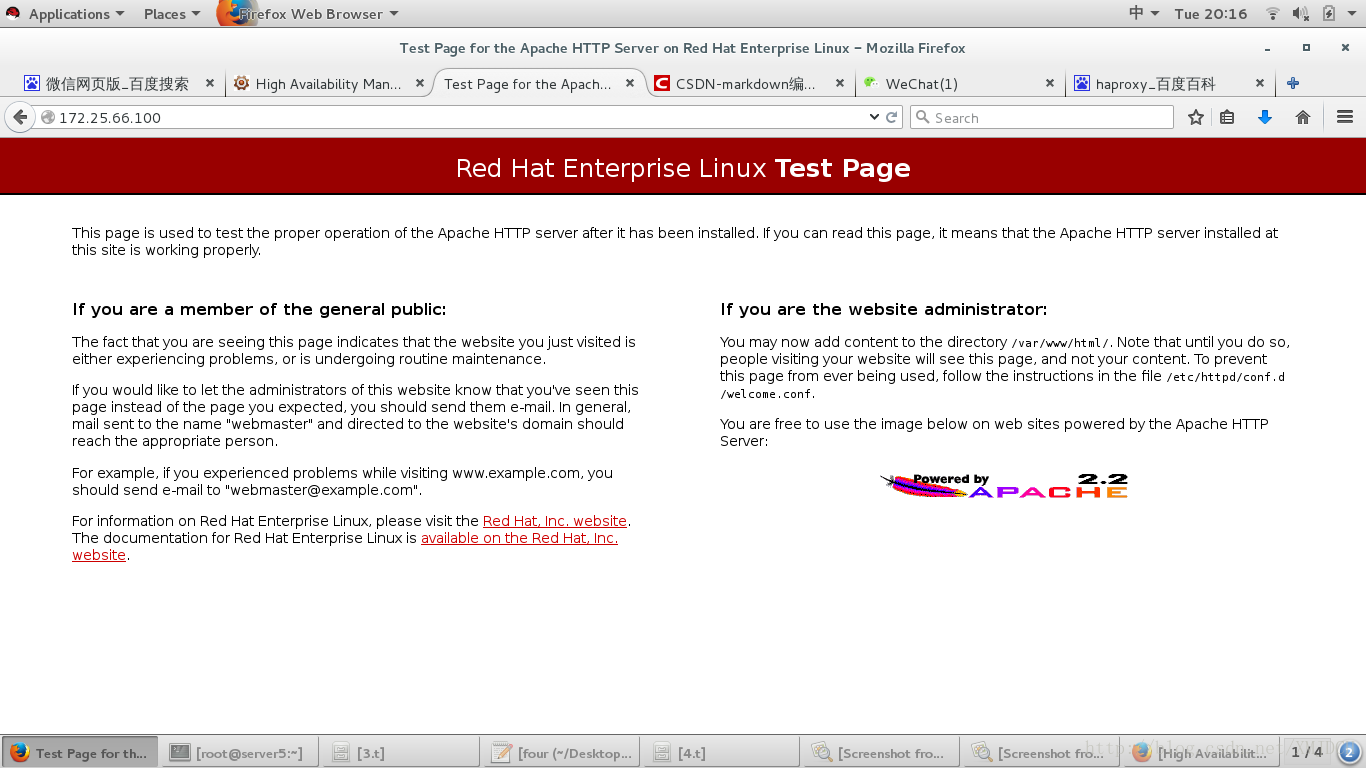This screenshot has height=768, width=1366.
Task: Go to the Firefox home page icon
Action: [1302, 117]
